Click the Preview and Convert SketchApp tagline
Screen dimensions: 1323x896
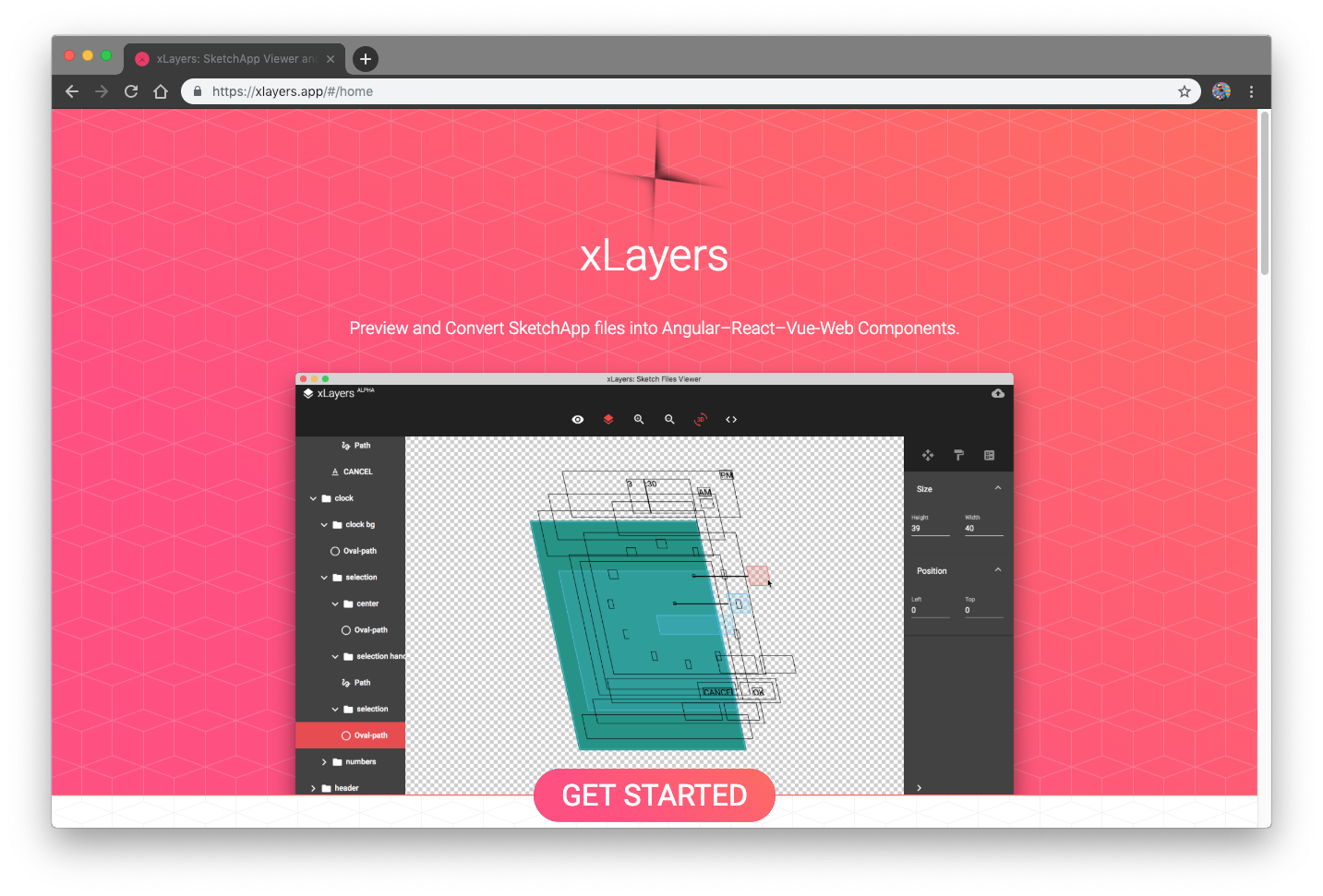[x=654, y=329]
